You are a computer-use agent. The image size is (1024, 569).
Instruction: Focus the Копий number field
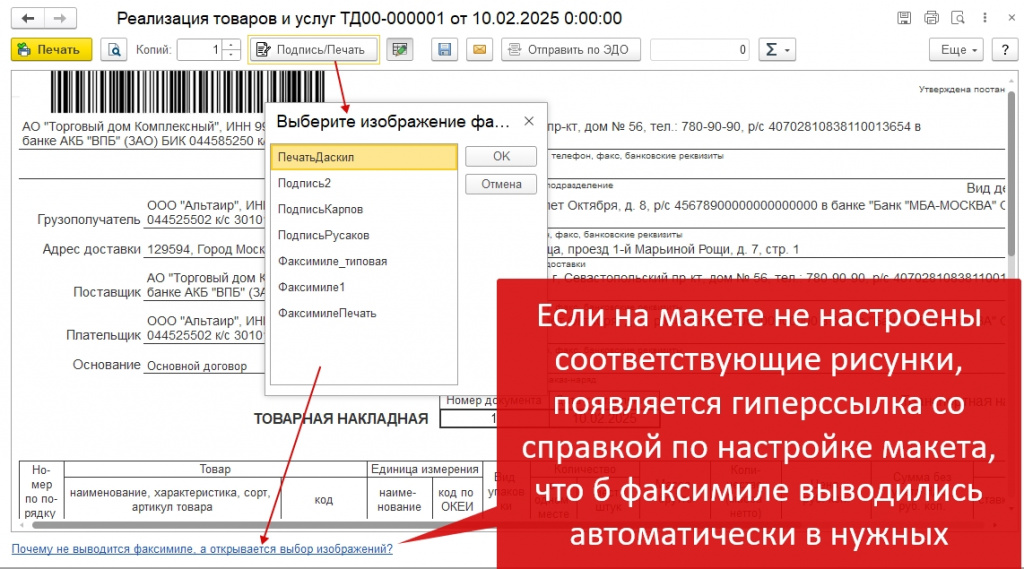[200, 50]
